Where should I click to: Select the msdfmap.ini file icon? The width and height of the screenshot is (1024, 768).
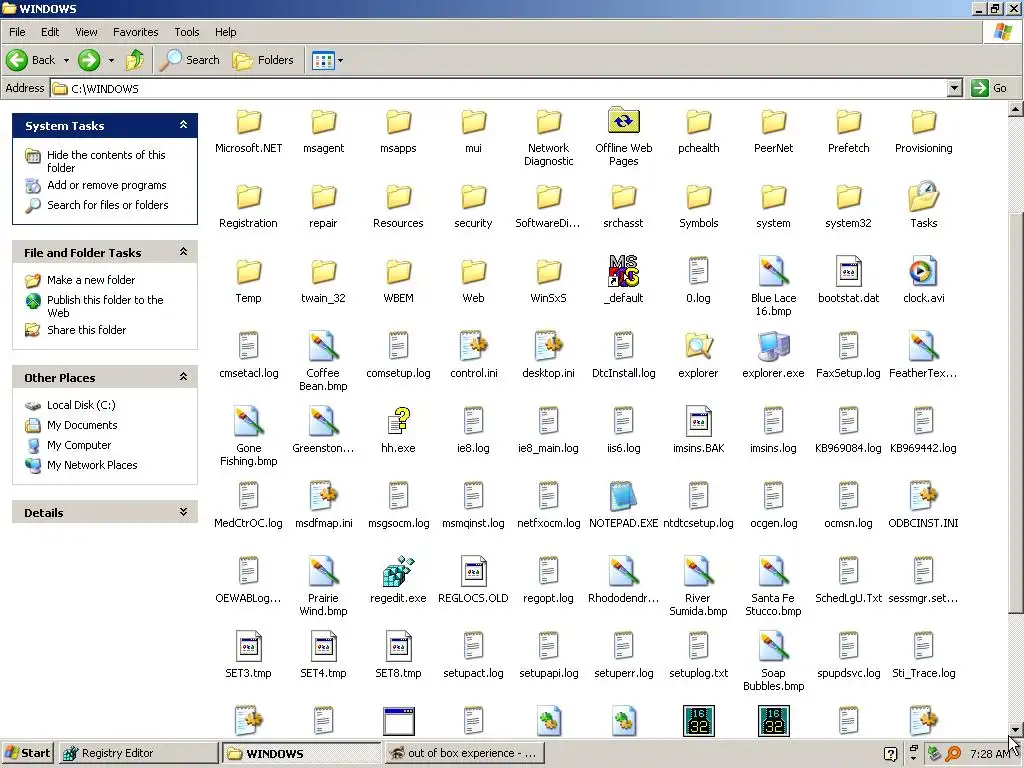coord(323,496)
